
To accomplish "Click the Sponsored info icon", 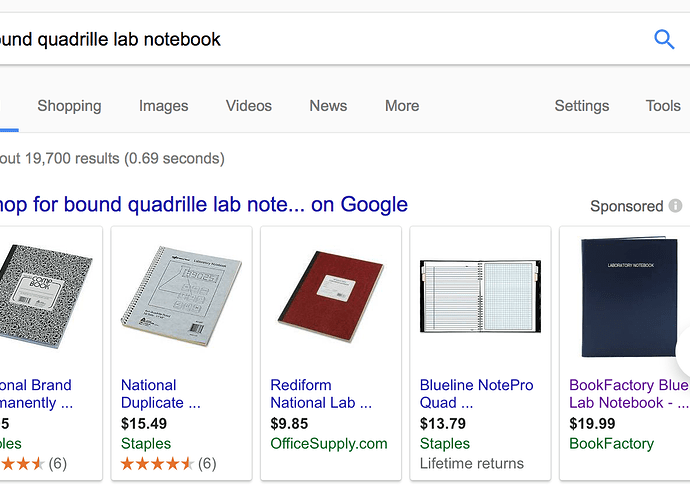I will 675,206.
